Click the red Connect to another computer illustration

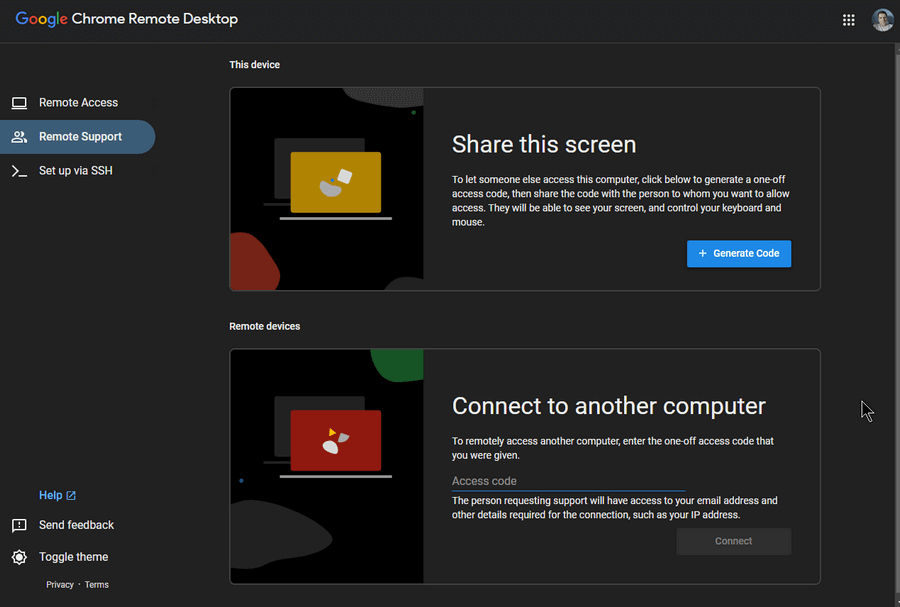coord(327,466)
